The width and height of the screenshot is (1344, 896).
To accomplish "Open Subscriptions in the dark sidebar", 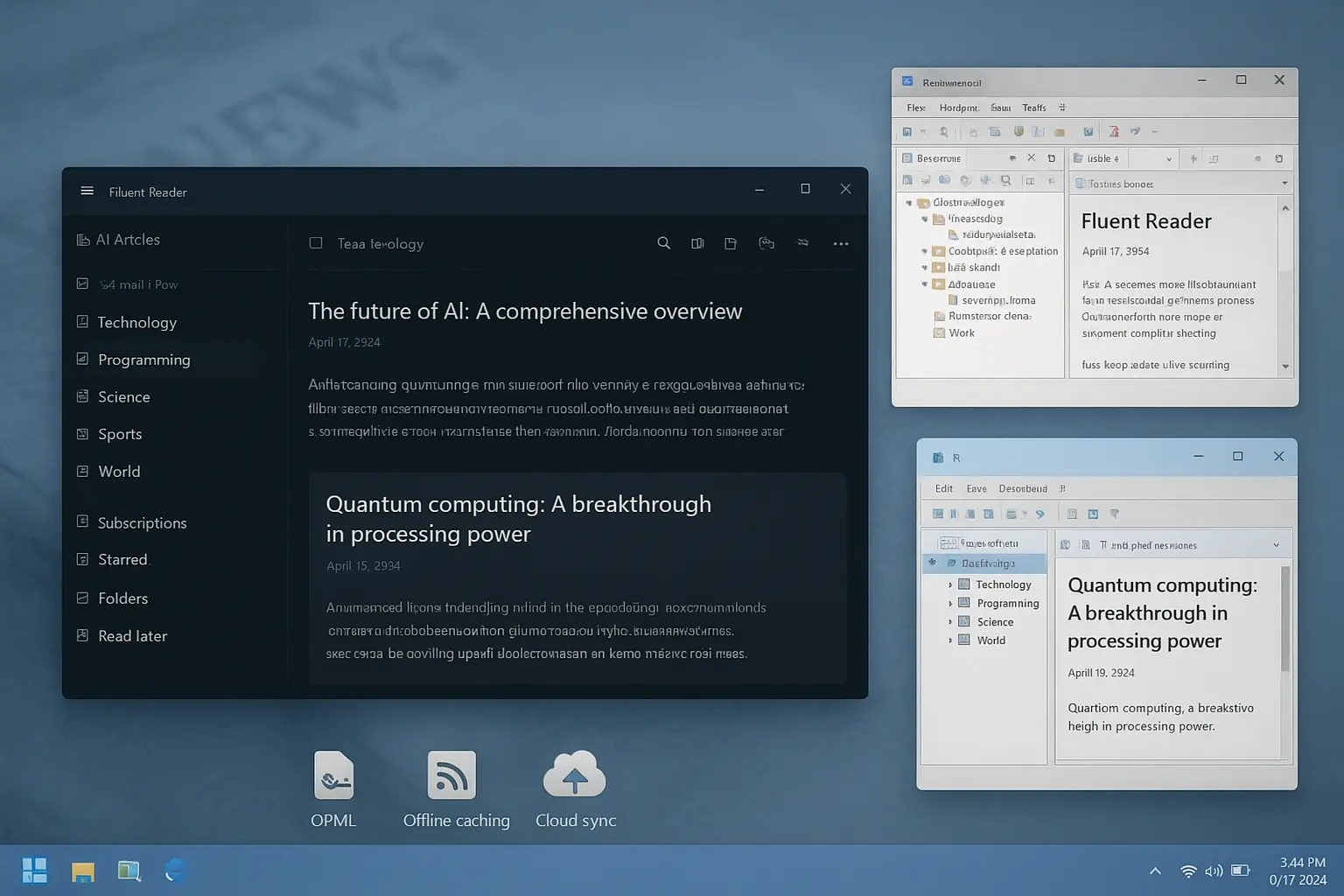I will tap(143, 522).
